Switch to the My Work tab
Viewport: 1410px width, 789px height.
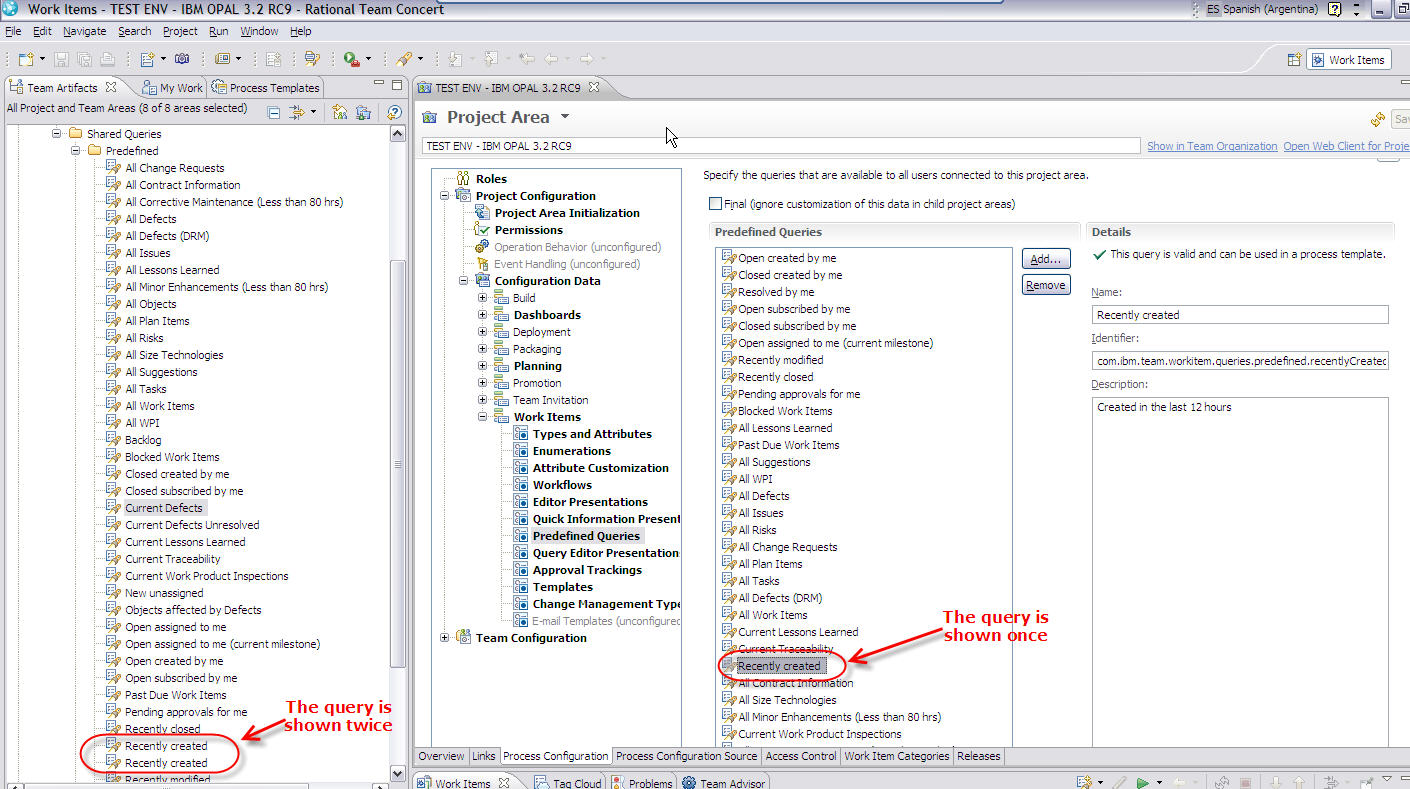[172, 87]
